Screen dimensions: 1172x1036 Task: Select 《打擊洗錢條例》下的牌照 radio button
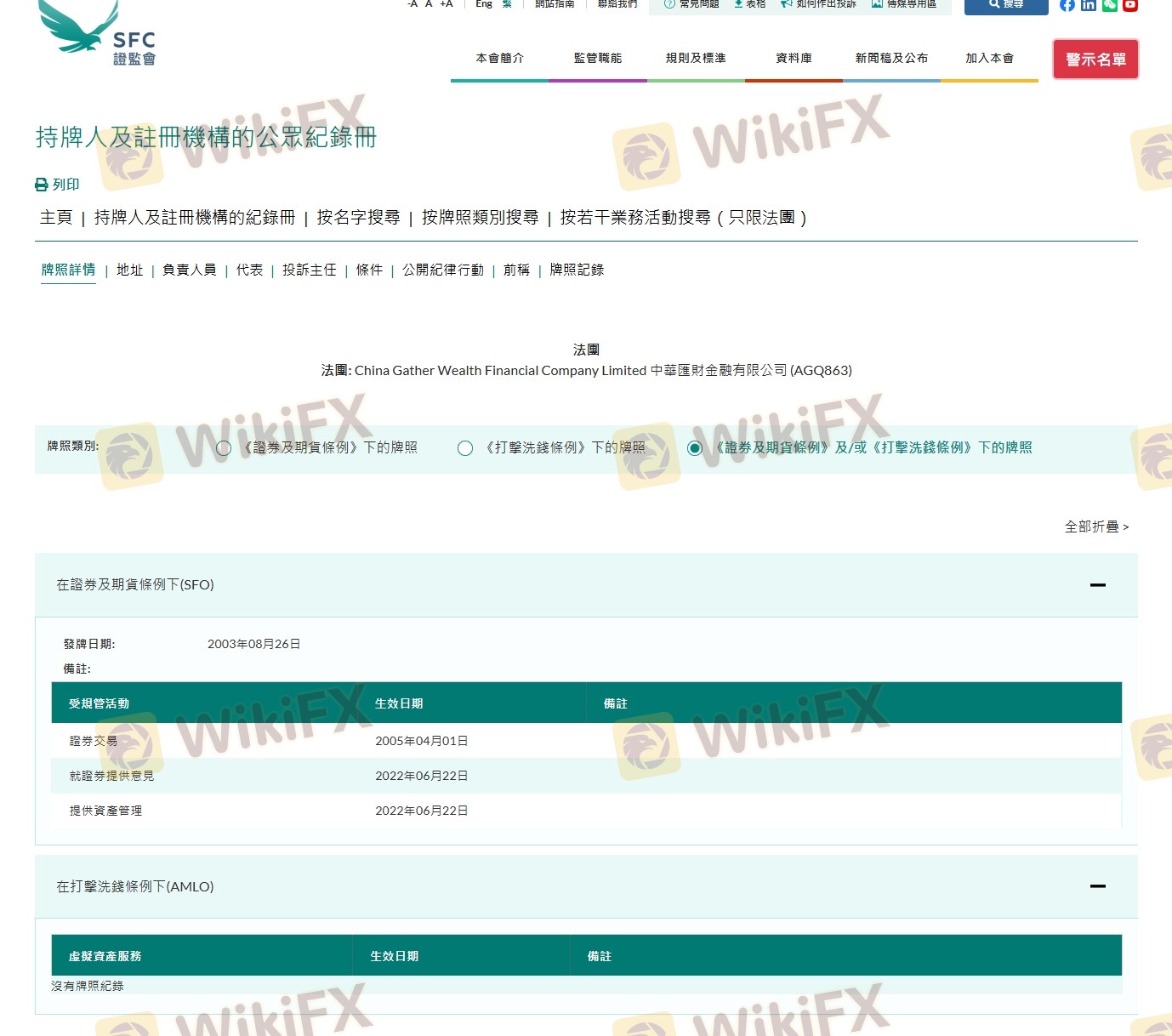pyautogui.click(x=465, y=448)
